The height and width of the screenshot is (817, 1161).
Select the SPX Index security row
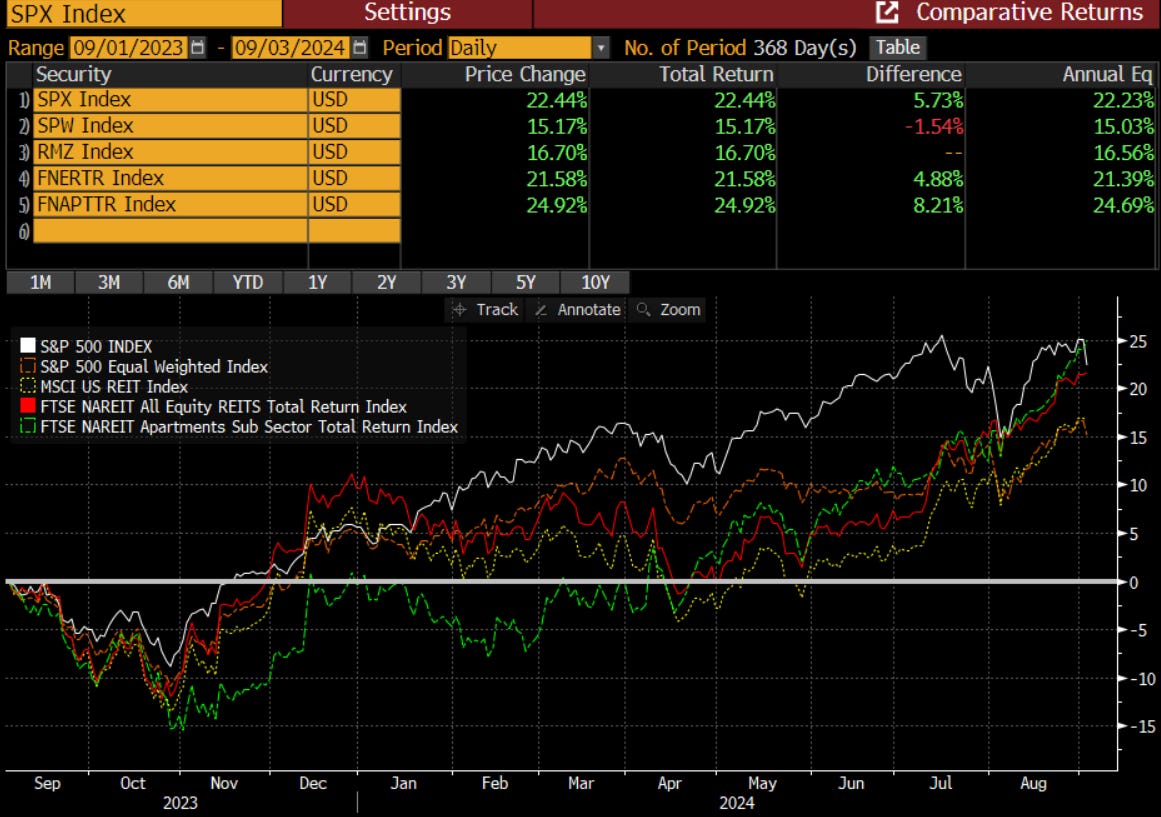click(170, 100)
